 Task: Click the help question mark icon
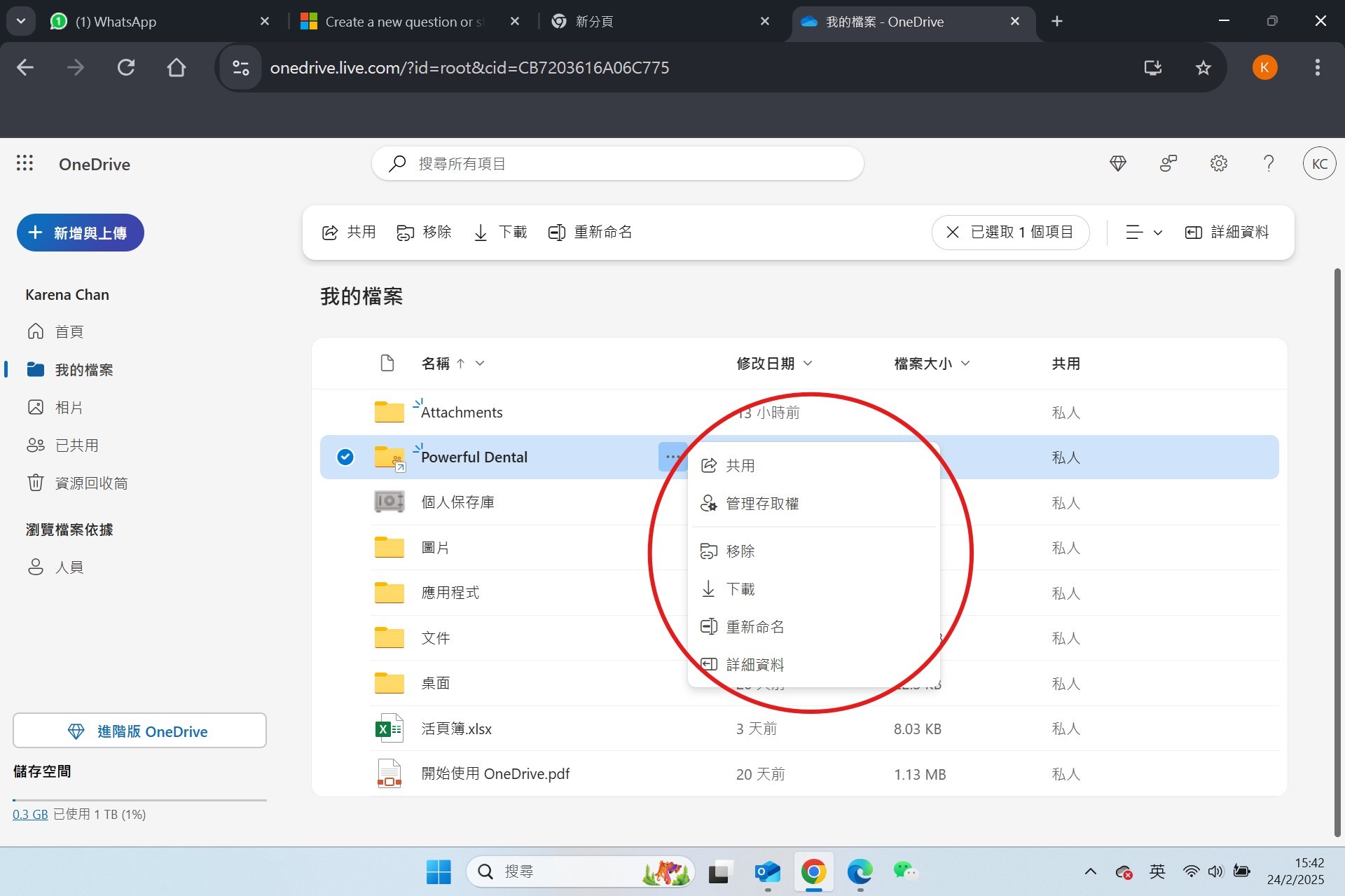(1269, 163)
